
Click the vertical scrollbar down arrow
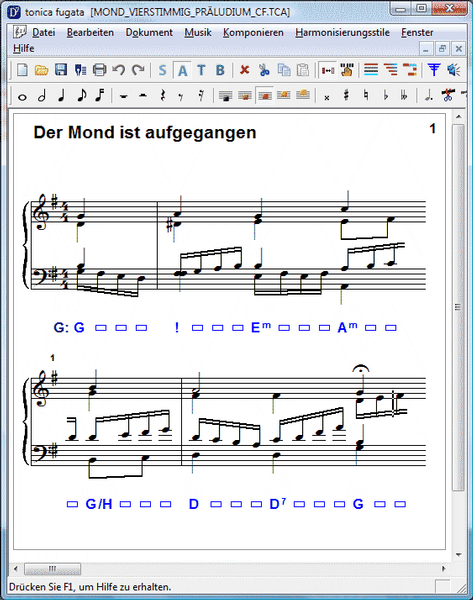coord(458,554)
